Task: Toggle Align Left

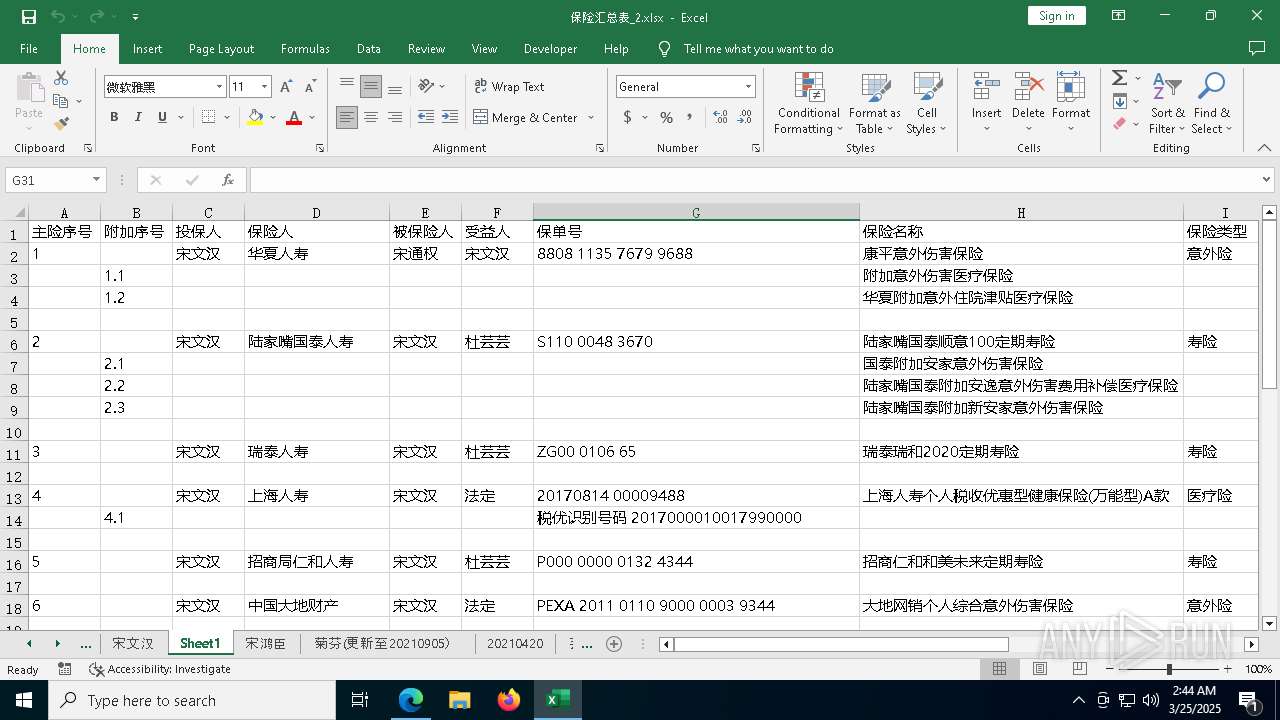Action: pyautogui.click(x=347, y=117)
